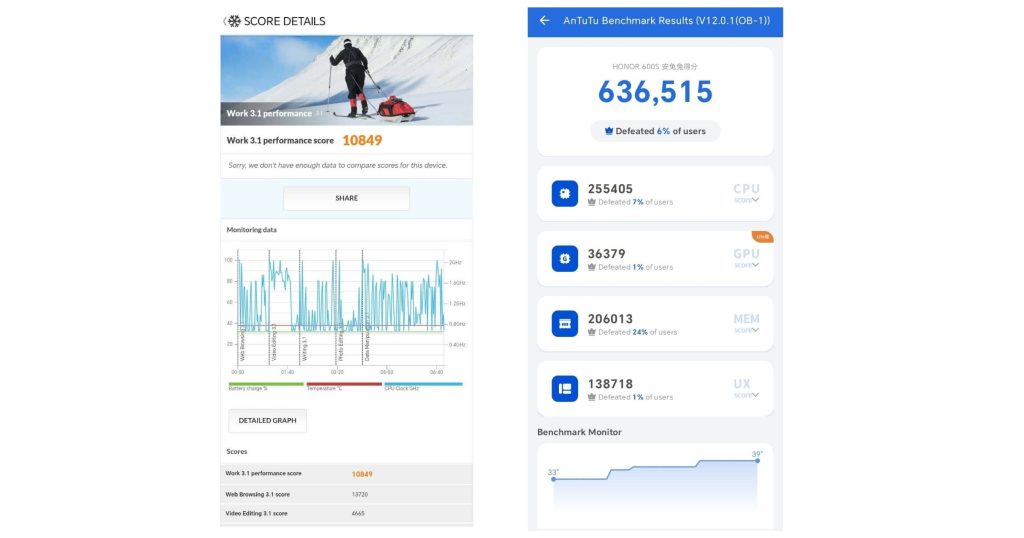The image size is (1024, 538).
Task: Open the CPU chip icon tile
Action: coord(564,193)
